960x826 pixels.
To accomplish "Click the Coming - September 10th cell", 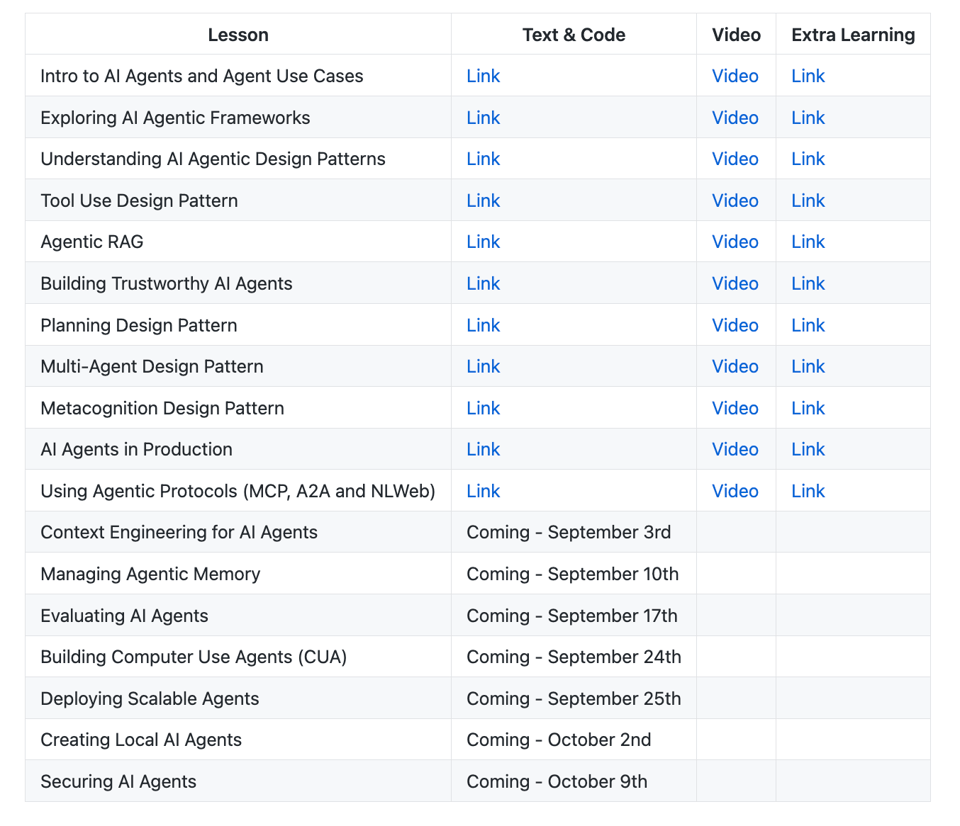I will [x=572, y=574].
